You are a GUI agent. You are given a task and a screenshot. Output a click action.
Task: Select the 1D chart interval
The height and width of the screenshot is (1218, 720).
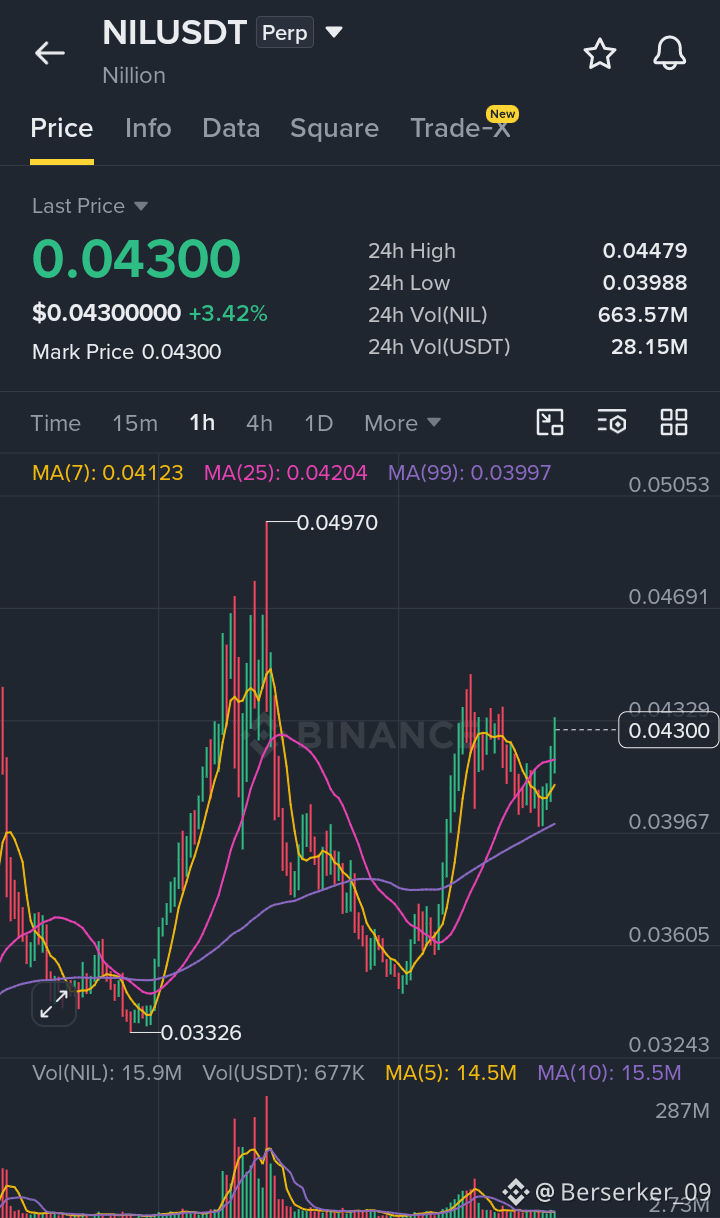pyautogui.click(x=318, y=423)
